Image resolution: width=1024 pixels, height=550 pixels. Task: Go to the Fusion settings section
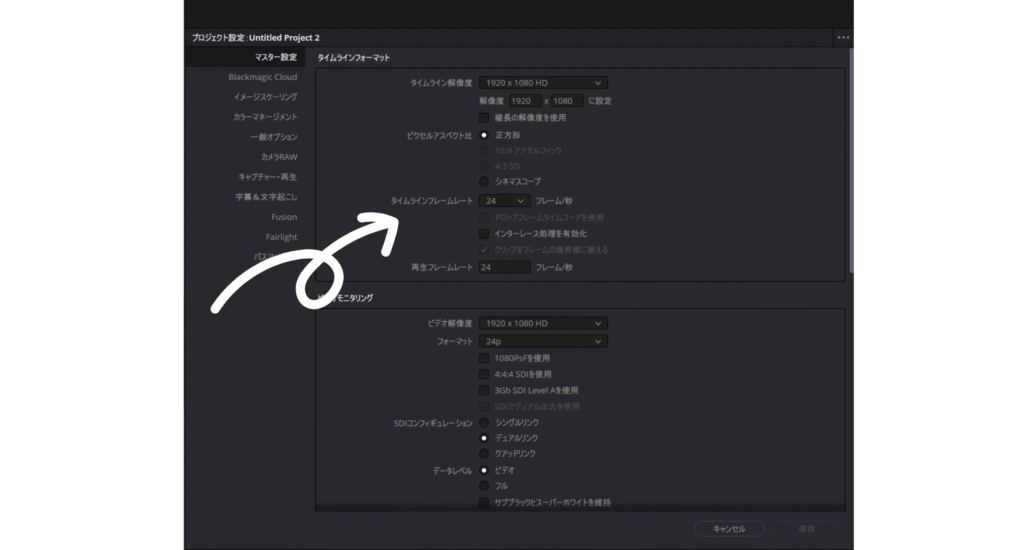(x=283, y=217)
